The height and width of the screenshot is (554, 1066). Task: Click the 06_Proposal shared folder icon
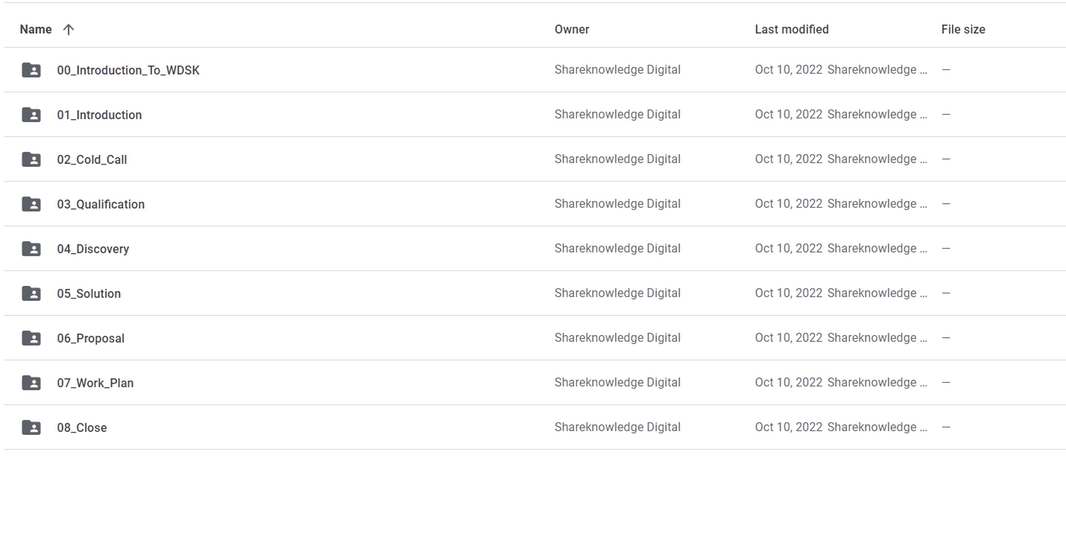31,338
